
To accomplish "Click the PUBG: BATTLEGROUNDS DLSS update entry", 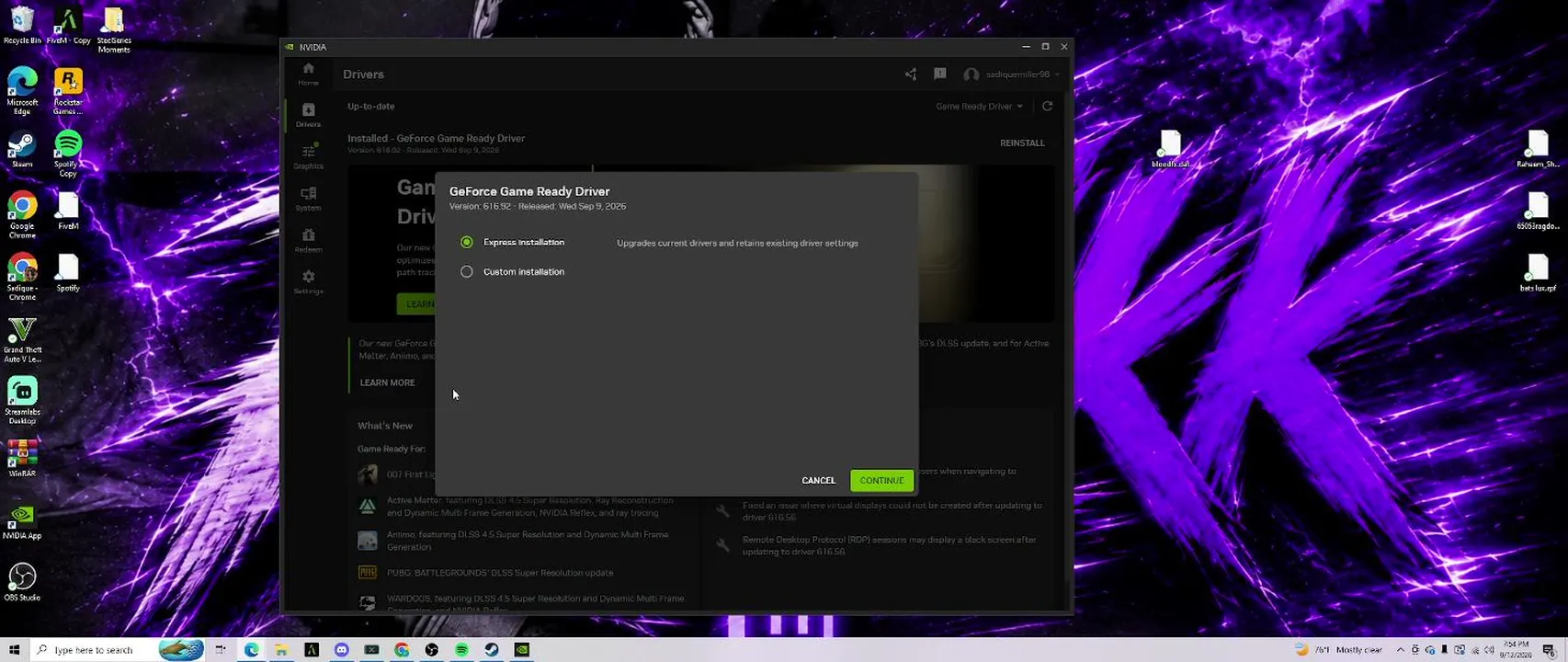I will [x=485, y=573].
